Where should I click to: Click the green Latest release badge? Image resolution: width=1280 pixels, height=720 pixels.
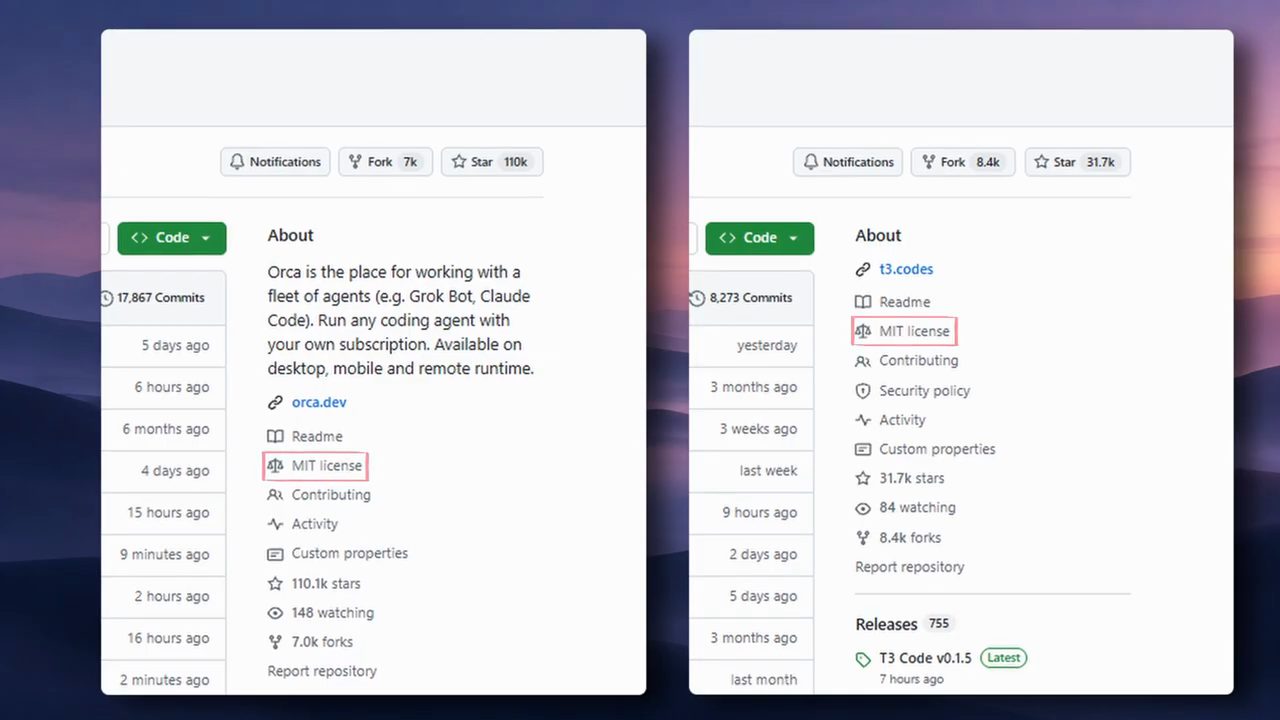1004,658
